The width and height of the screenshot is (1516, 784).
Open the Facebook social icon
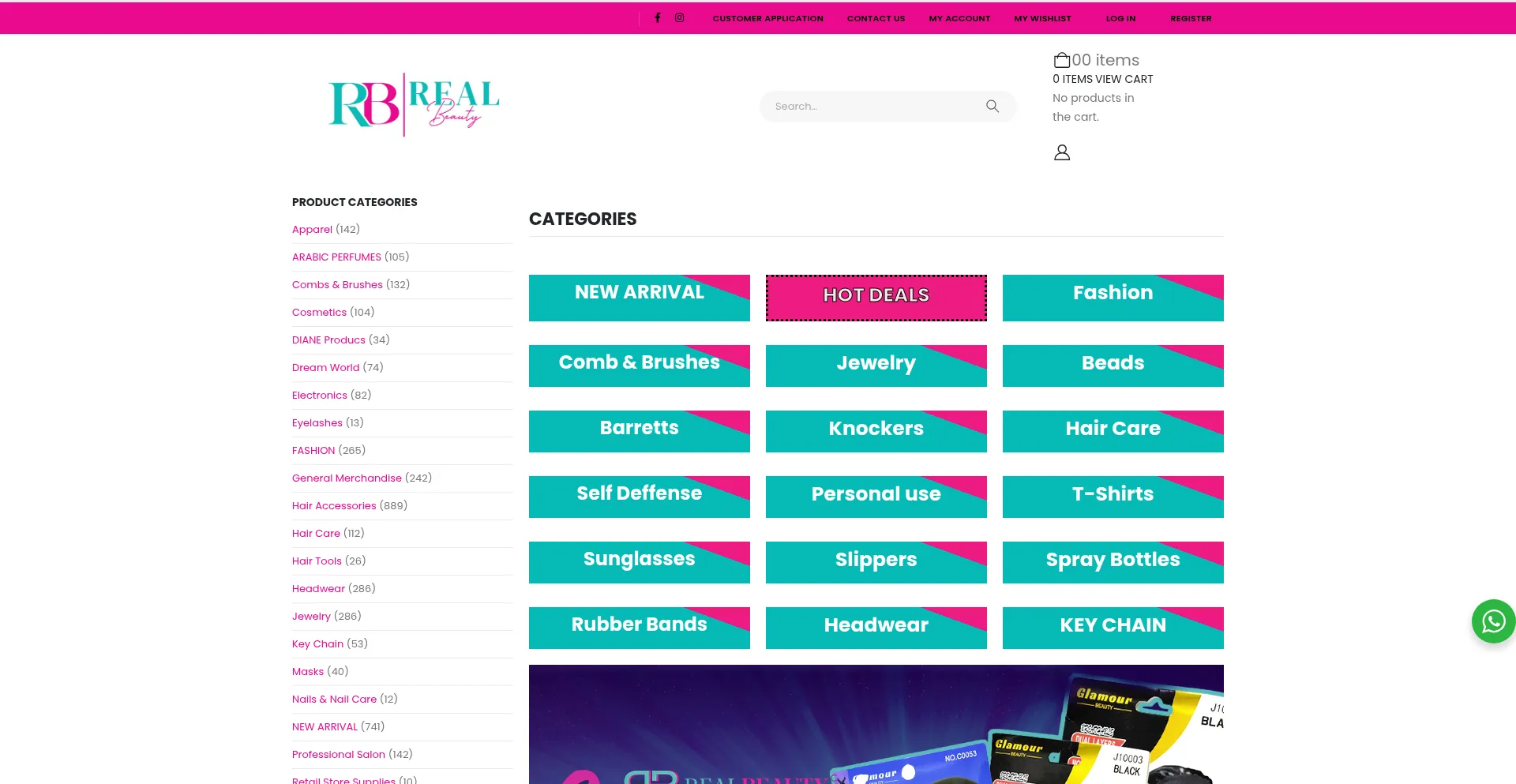pyautogui.click(x=657, y=17)
